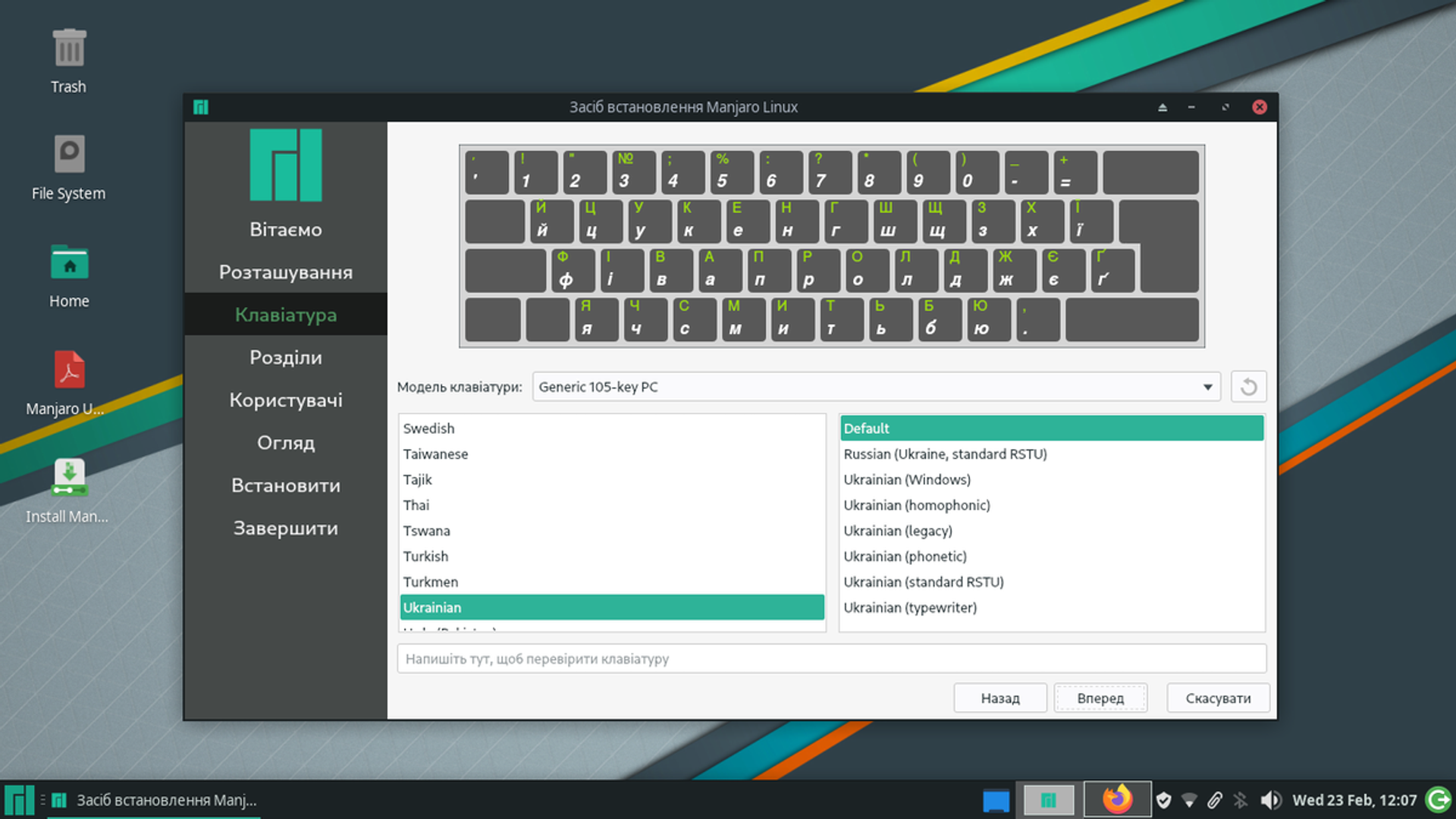The width and height of the screenshot is (1456, 819).
Task: Go to the Розташування step
Action: point(286,271)
